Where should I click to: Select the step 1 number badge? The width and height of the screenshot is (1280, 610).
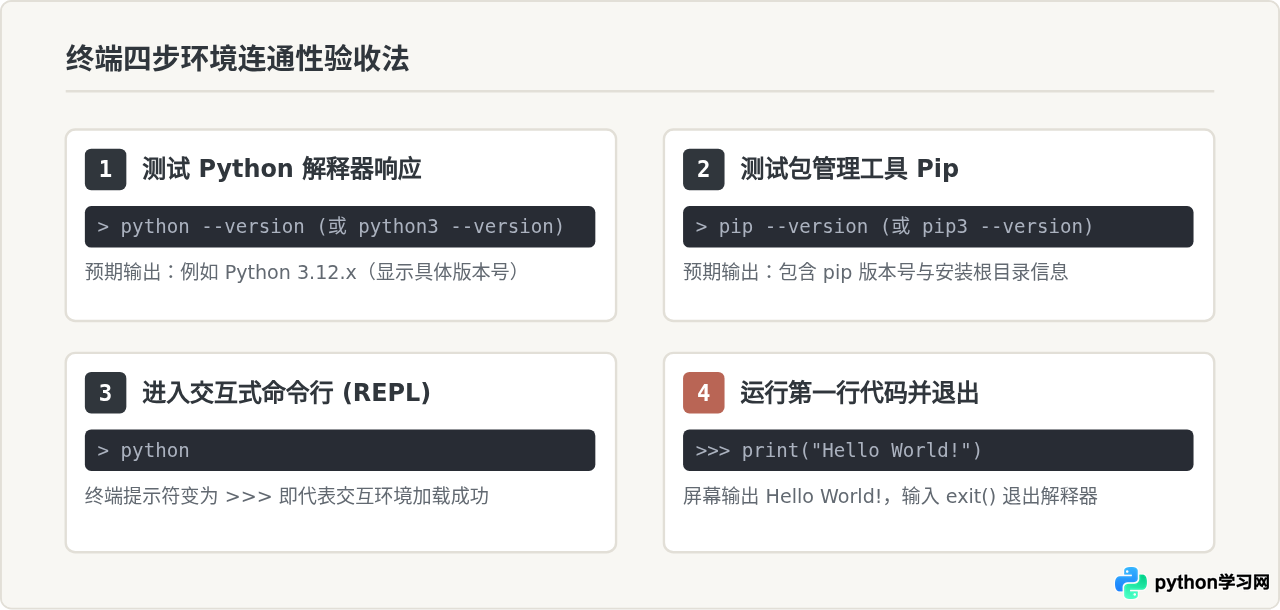coord(105,169)
